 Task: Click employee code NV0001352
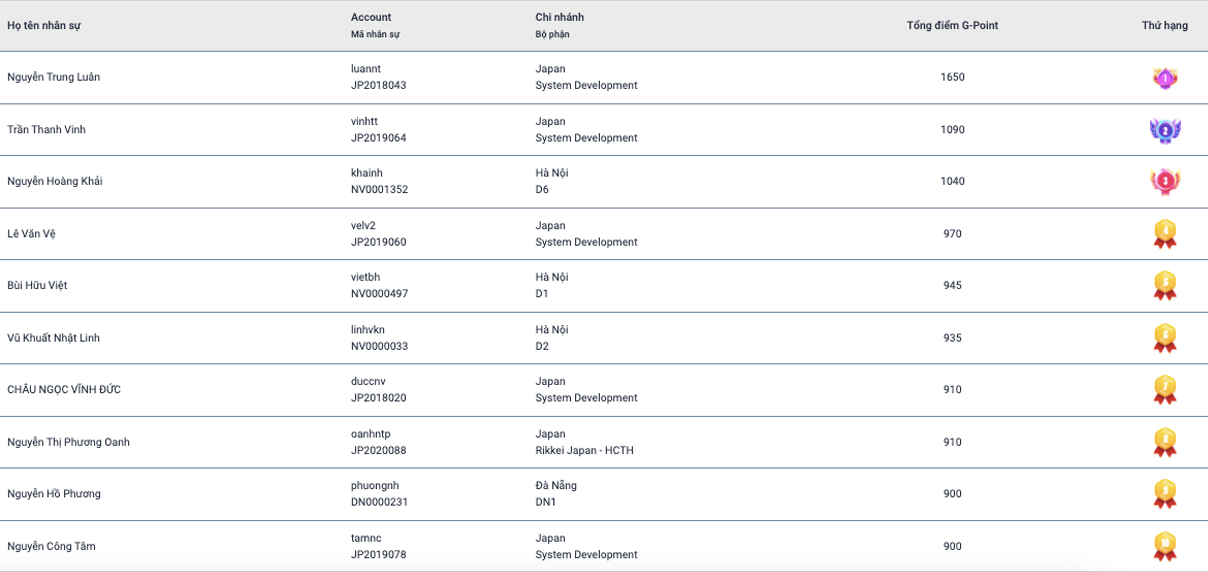click(x=379, y=190)
